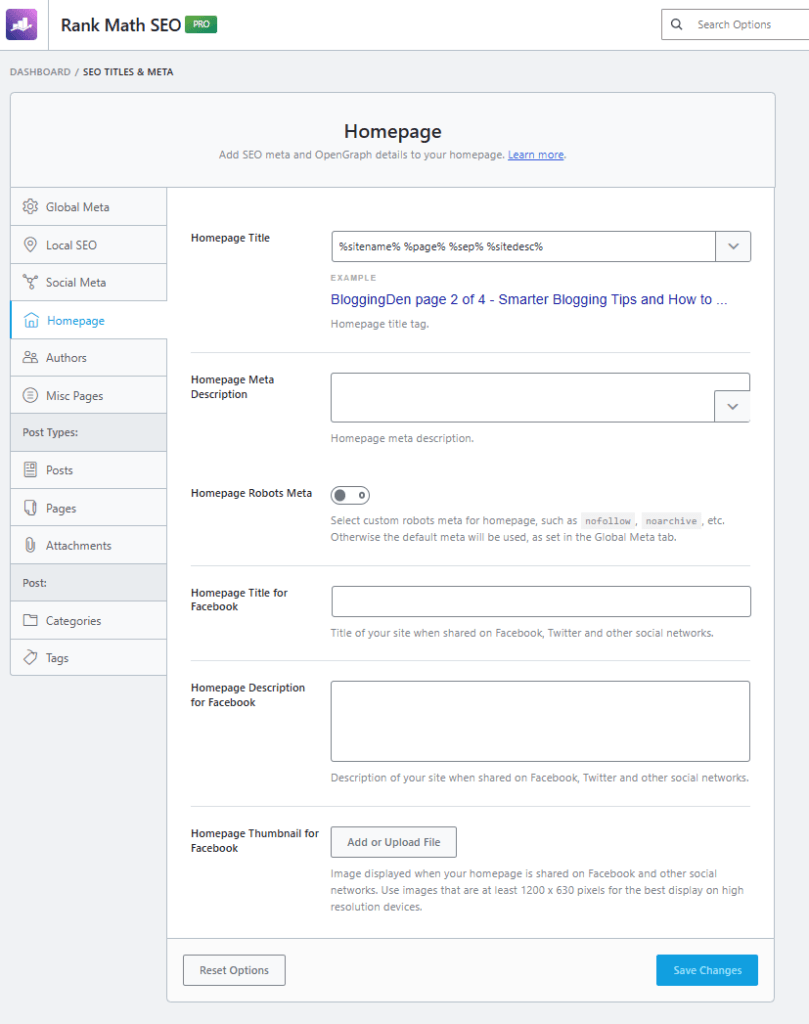Click the Post Types: section header
Image resolution: width=809 pixels, height=1024 pixels.
pos(89,432)
